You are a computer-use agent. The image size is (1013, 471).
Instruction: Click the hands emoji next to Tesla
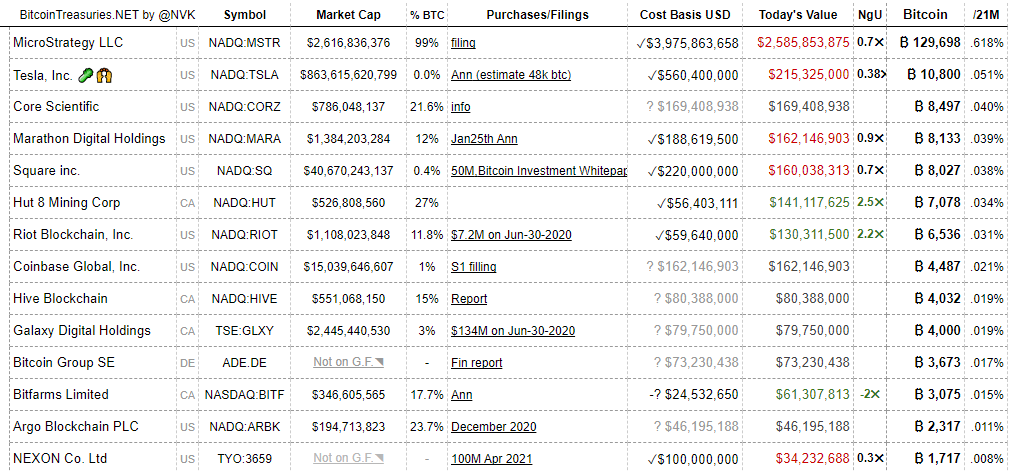pos(103,75)
